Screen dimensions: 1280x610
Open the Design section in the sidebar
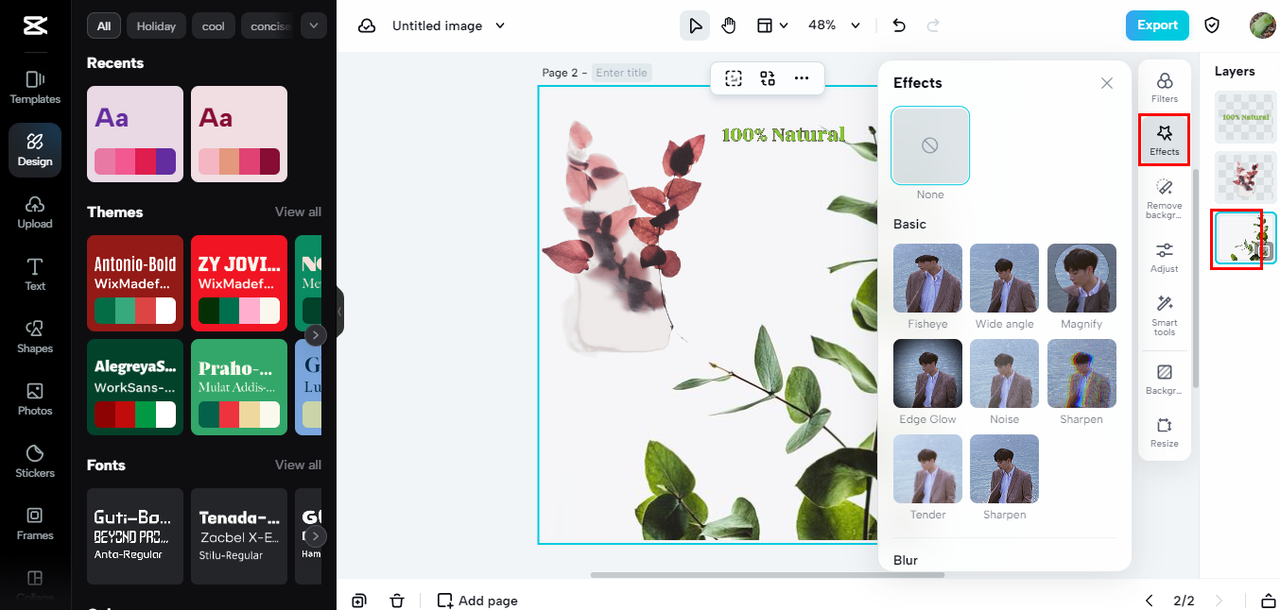pos(34,149)
